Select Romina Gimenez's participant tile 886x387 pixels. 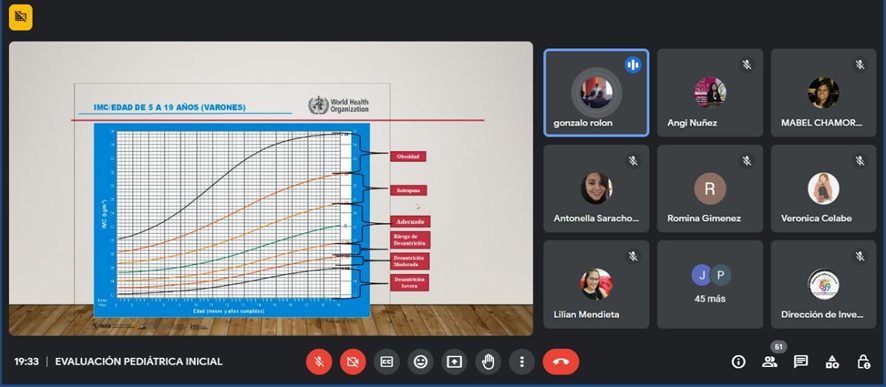[x=710, y=189]
